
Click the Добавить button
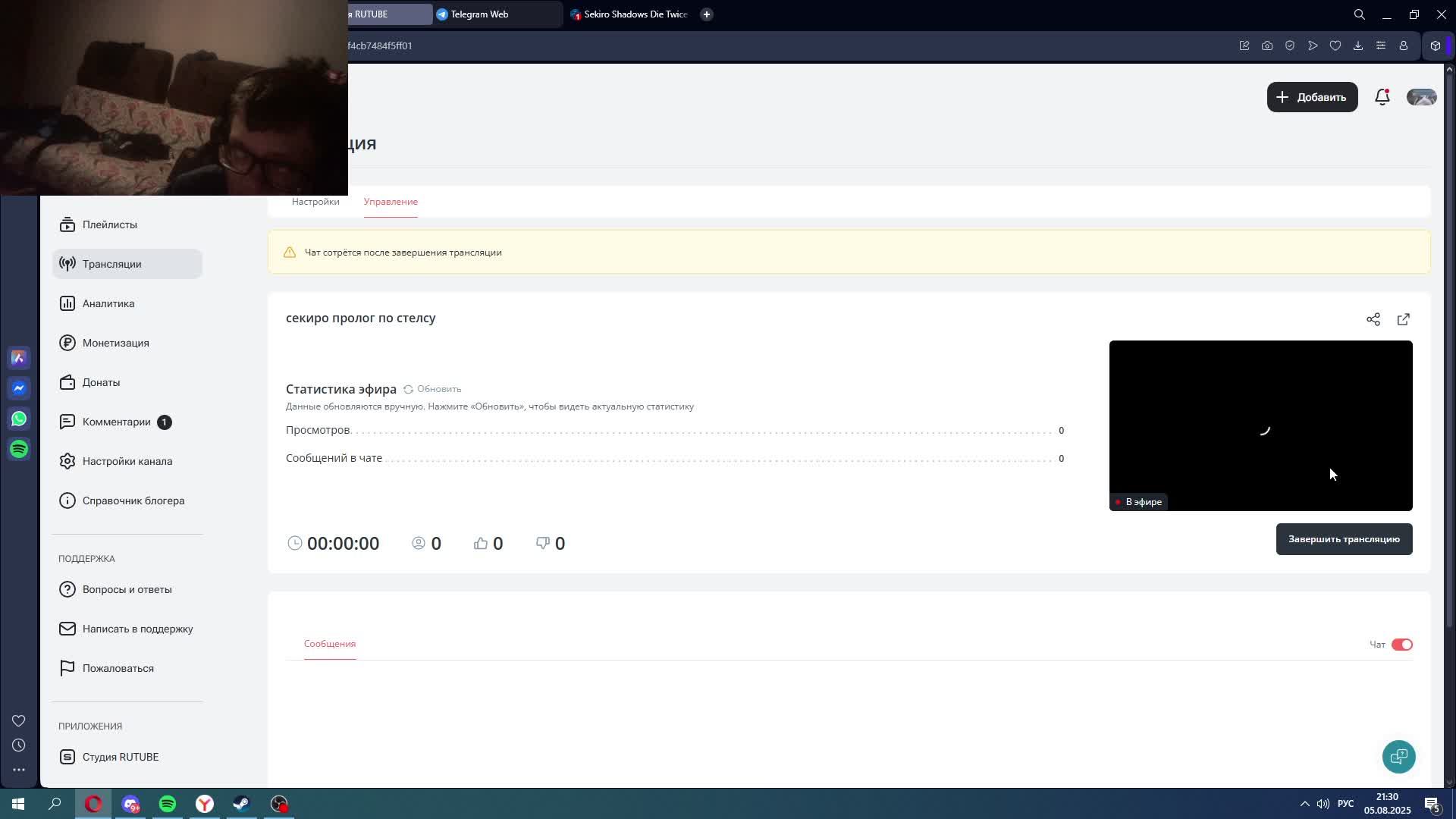pyautogui.click(x=1312, y=97)
